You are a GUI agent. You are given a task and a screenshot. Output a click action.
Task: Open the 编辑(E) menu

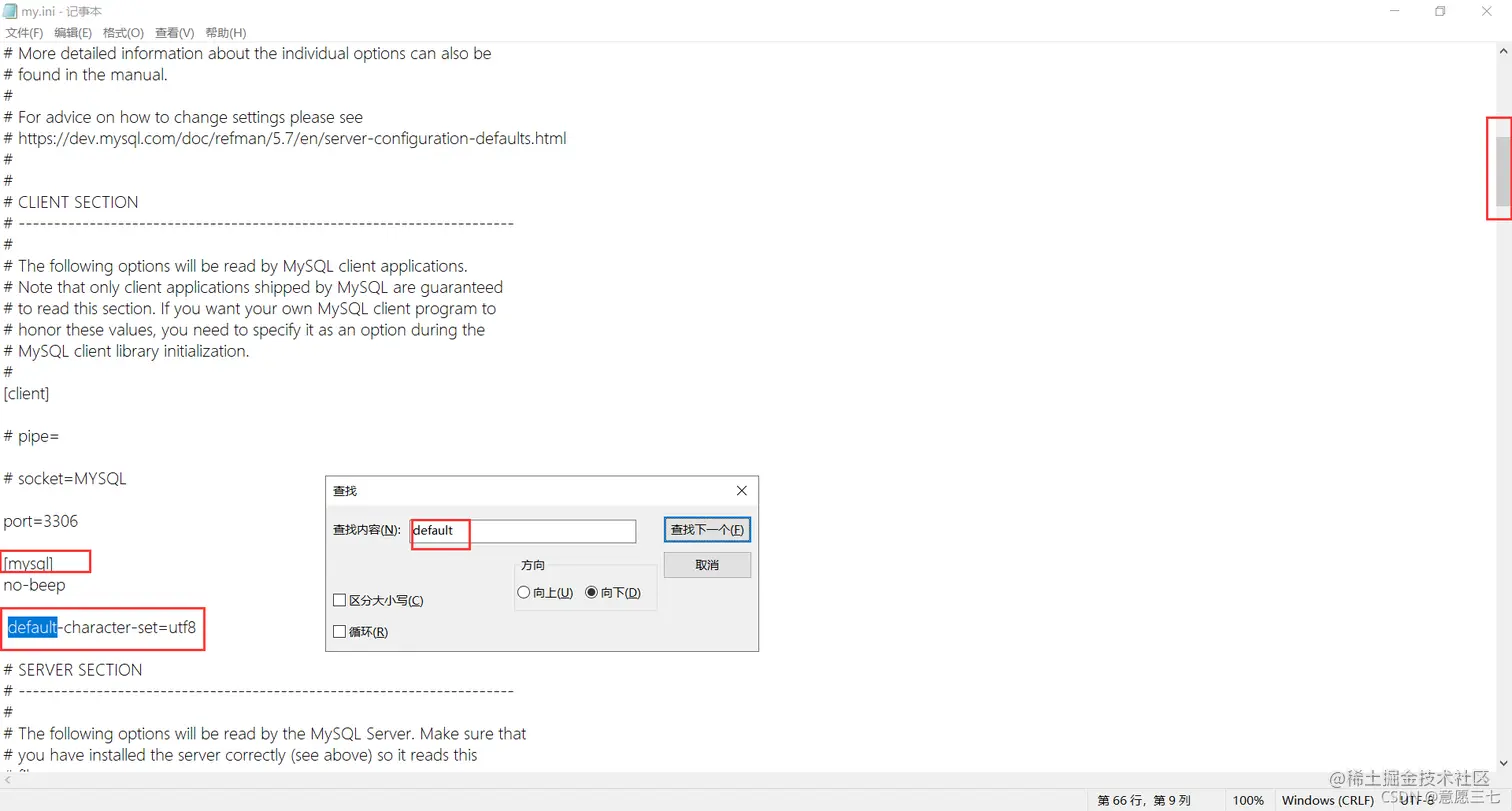73,33
